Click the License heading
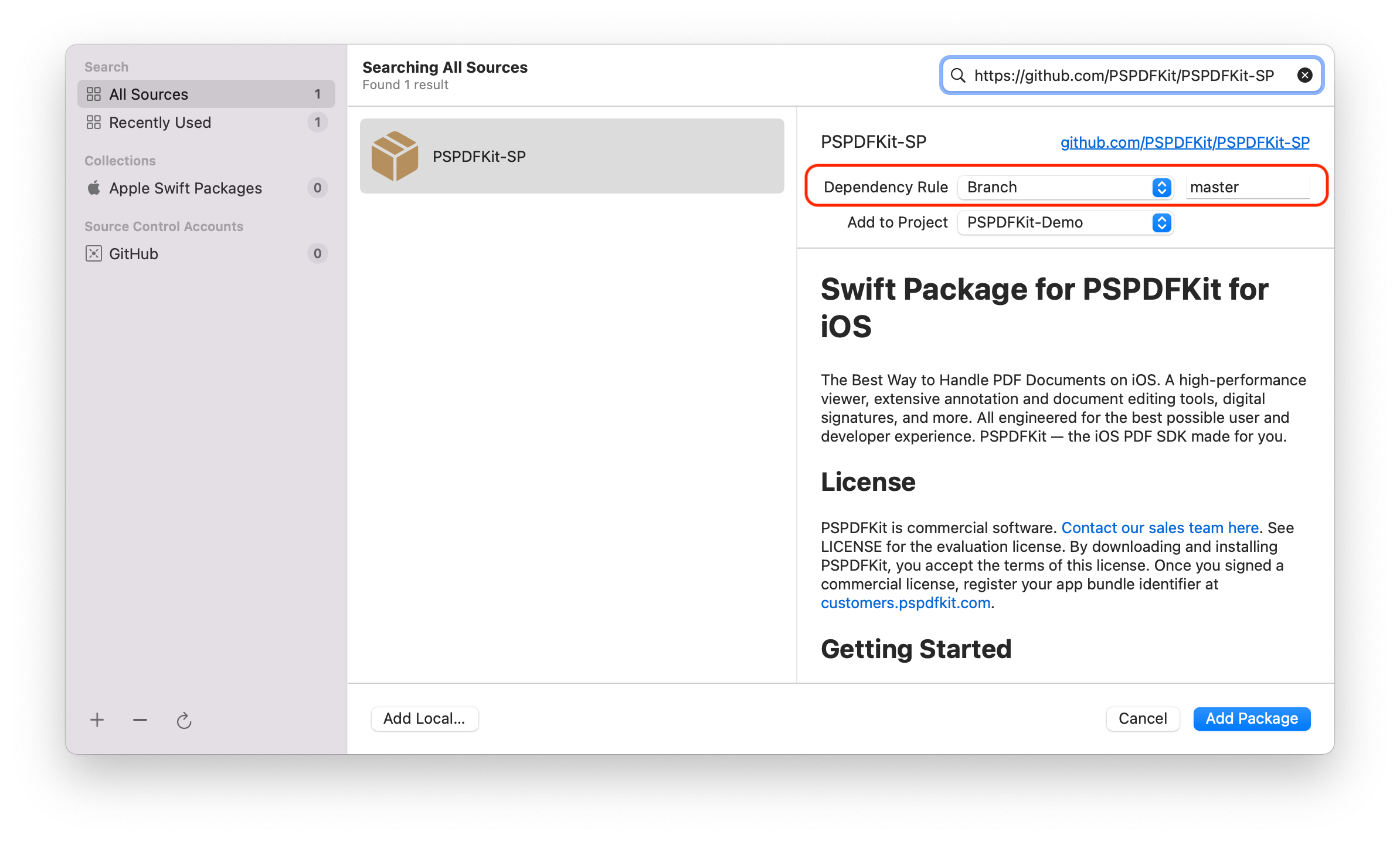This screenshot has height=841, width=1400. point(868,482)
